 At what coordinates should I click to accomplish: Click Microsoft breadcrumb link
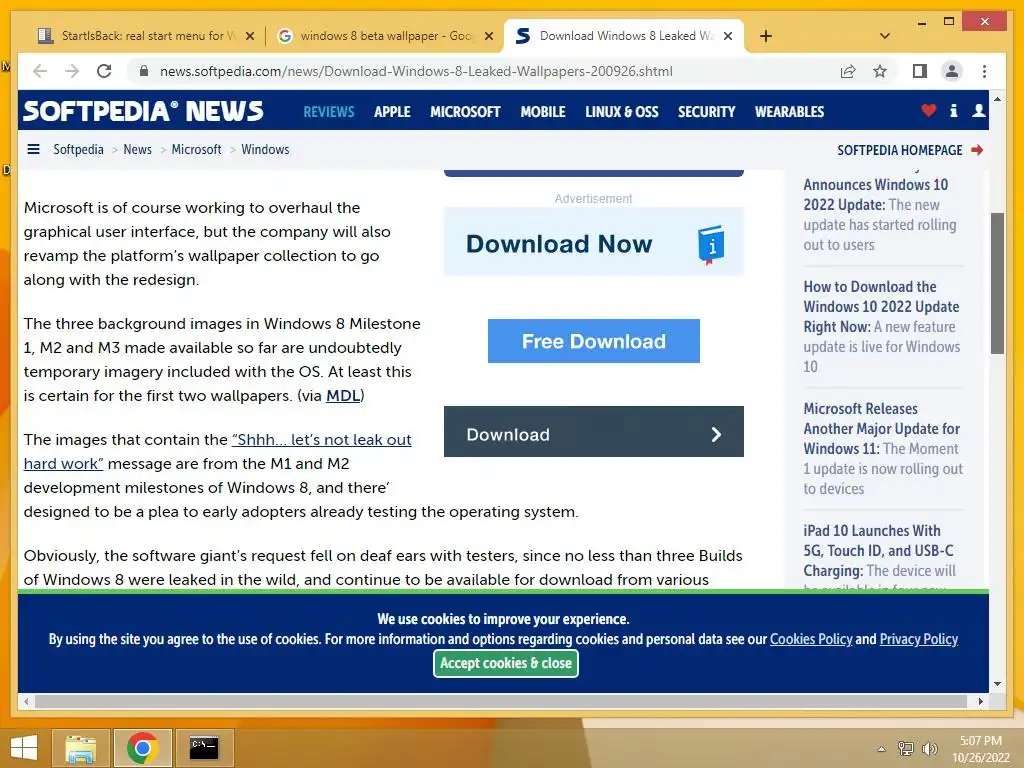pos(196,150)
